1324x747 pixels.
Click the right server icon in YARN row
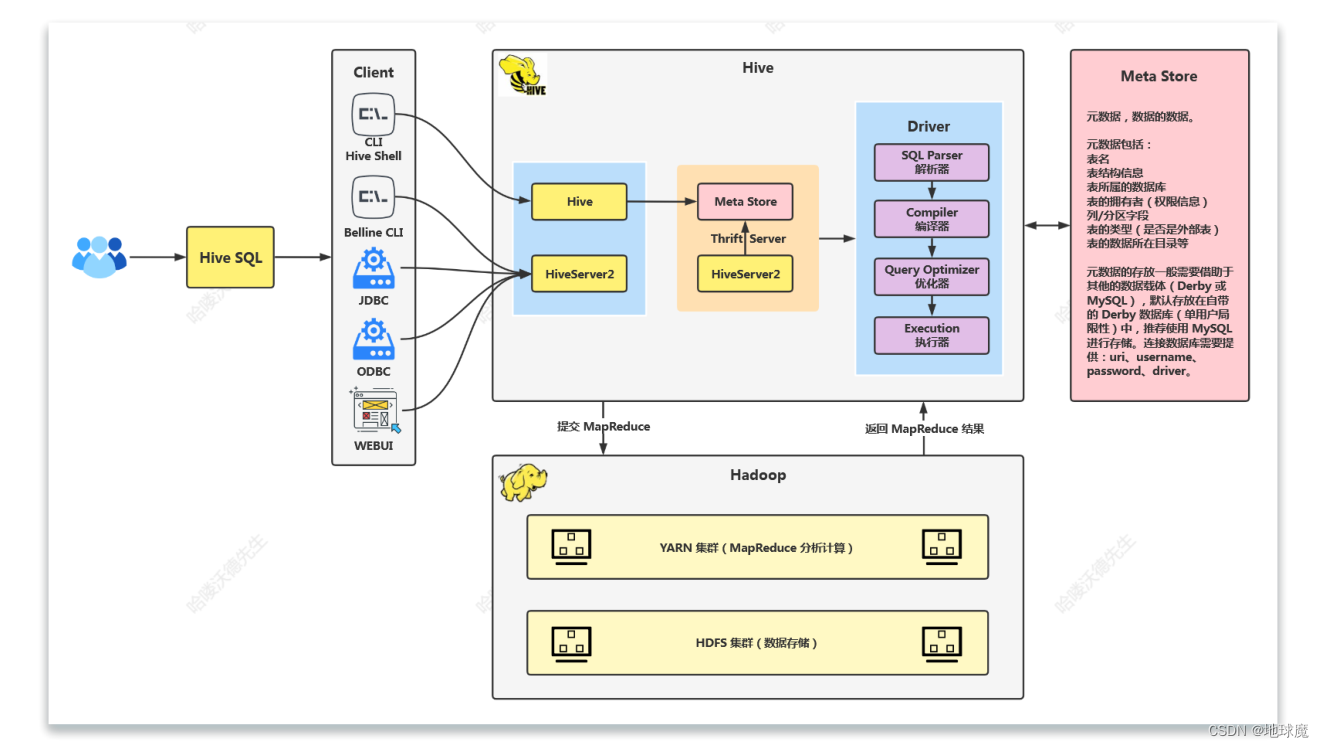pyautogui.click(x=942, y=547)
